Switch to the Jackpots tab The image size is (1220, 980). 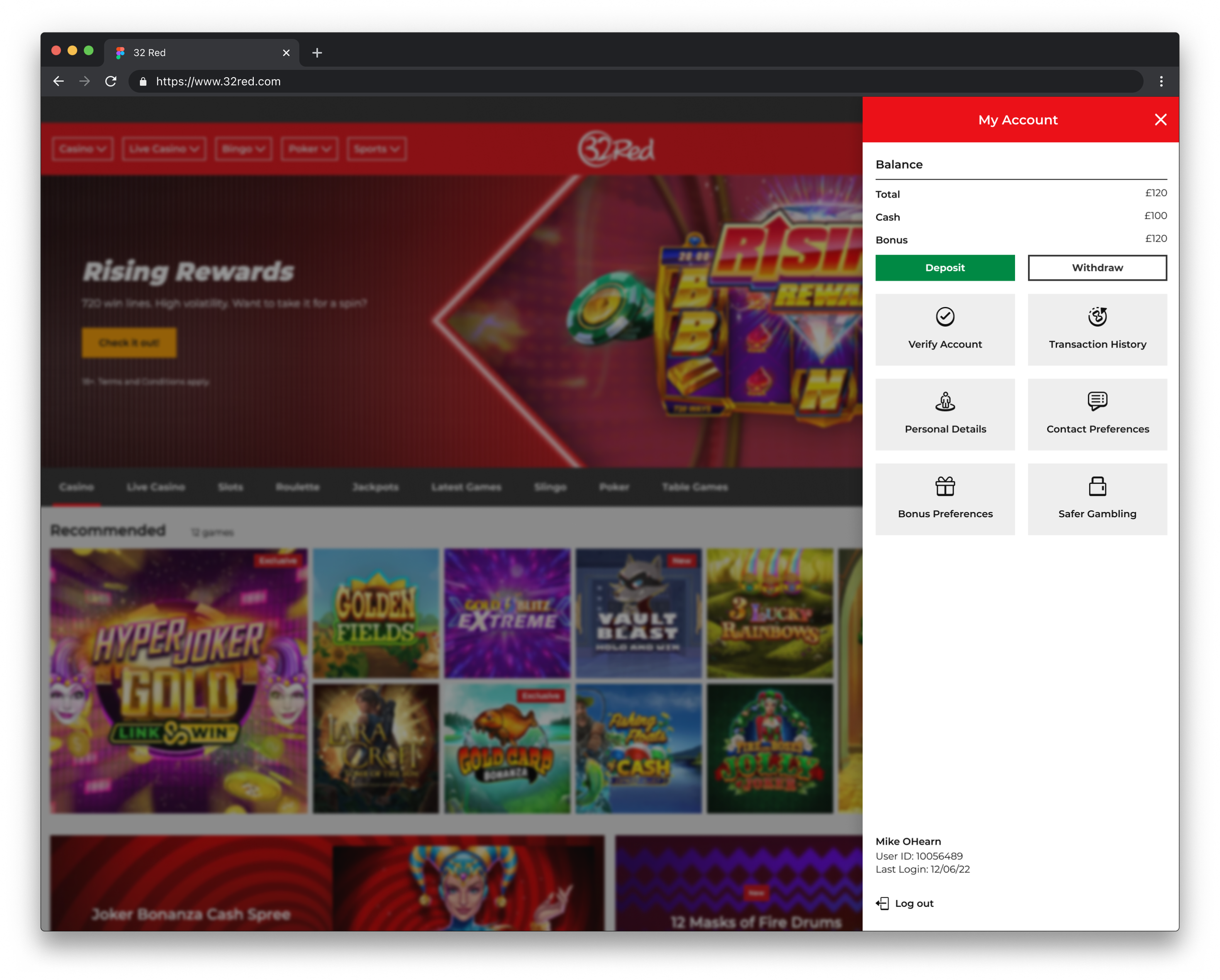375,487
